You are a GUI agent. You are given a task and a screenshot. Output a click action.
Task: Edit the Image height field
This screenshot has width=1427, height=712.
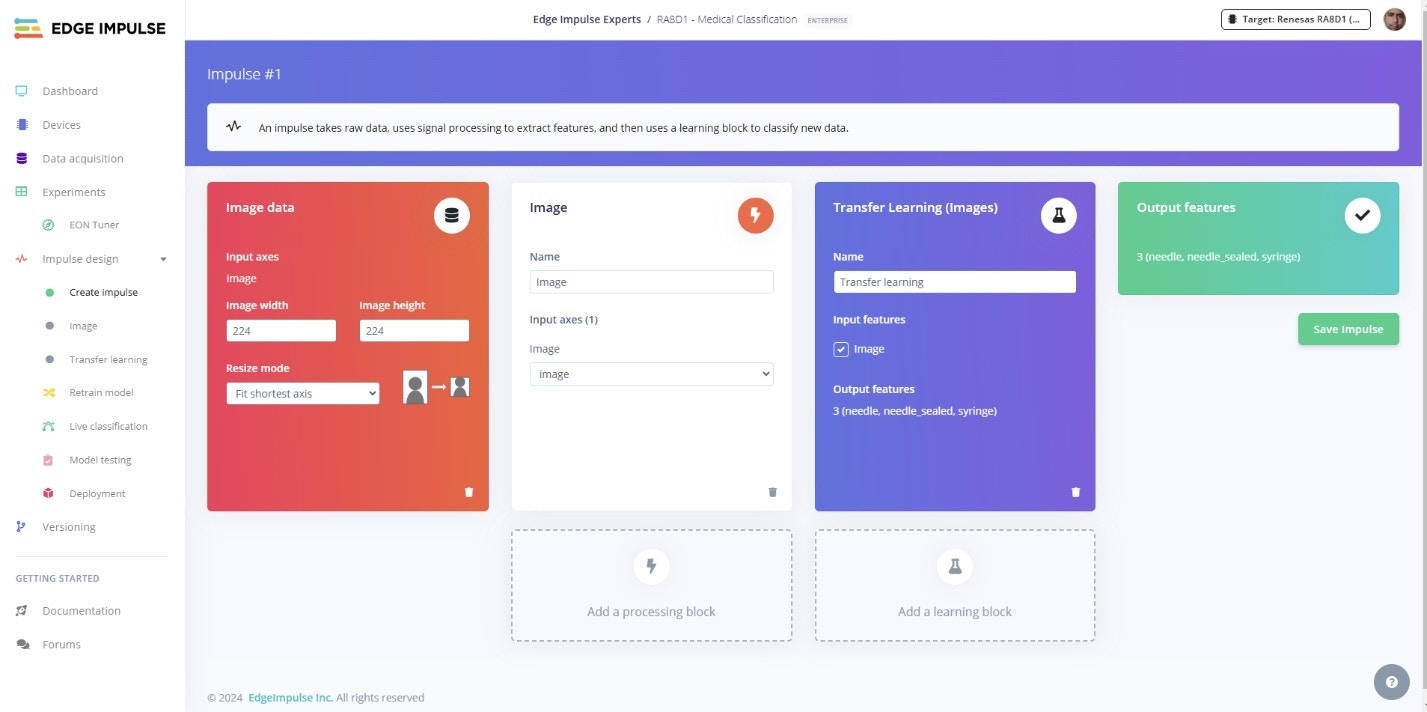point(414,331)
